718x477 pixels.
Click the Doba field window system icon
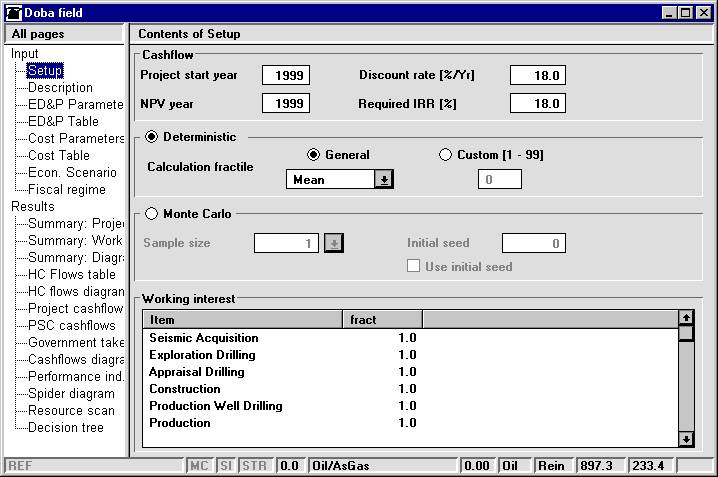14,13
